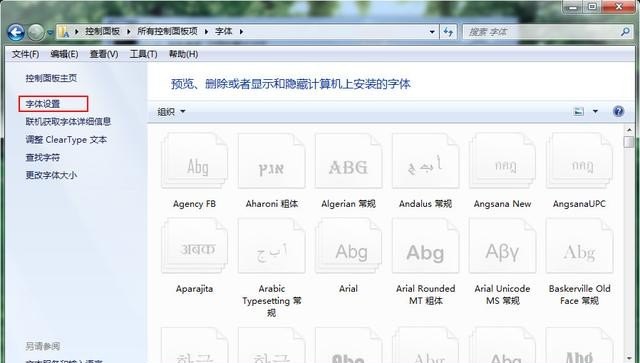Expand arrow after 所有控制面板项 breadcrumb
This screenshot has width=640, height=363.
206,31
